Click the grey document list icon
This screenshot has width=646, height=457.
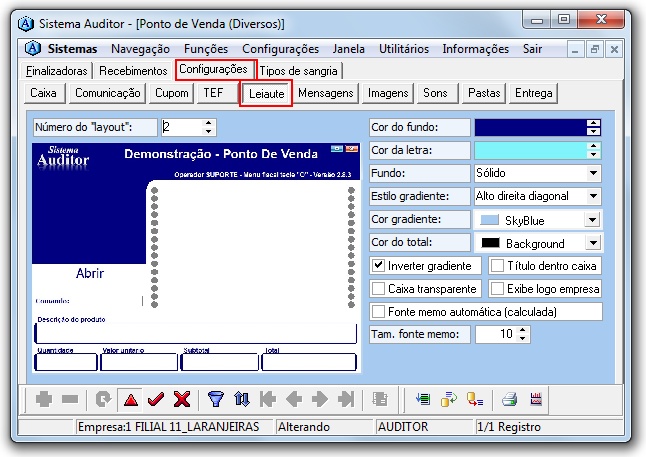pyautogui.click(x=380, y=399)
